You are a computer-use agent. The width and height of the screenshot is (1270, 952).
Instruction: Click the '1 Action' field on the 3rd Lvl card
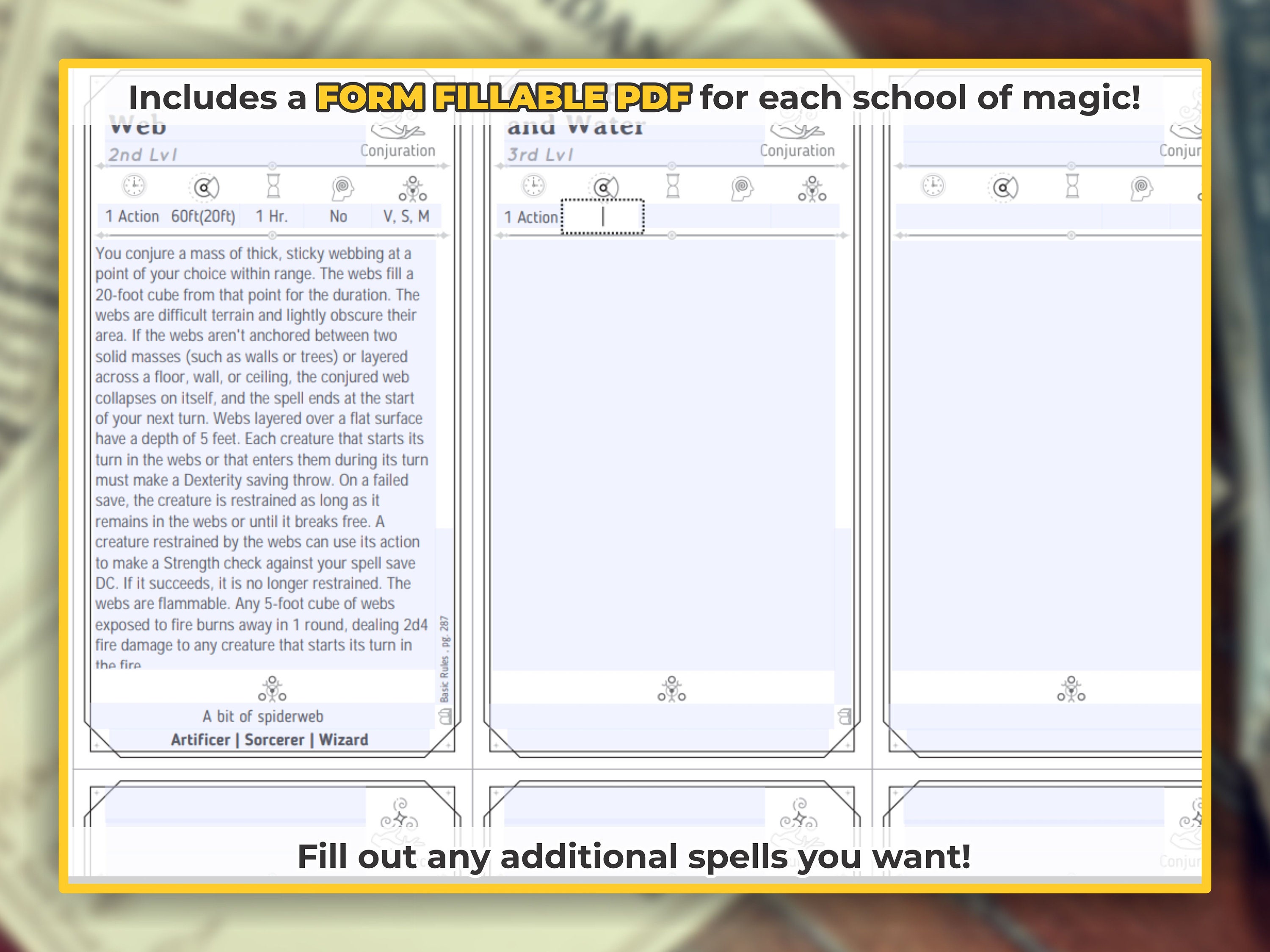pos(529,217)
